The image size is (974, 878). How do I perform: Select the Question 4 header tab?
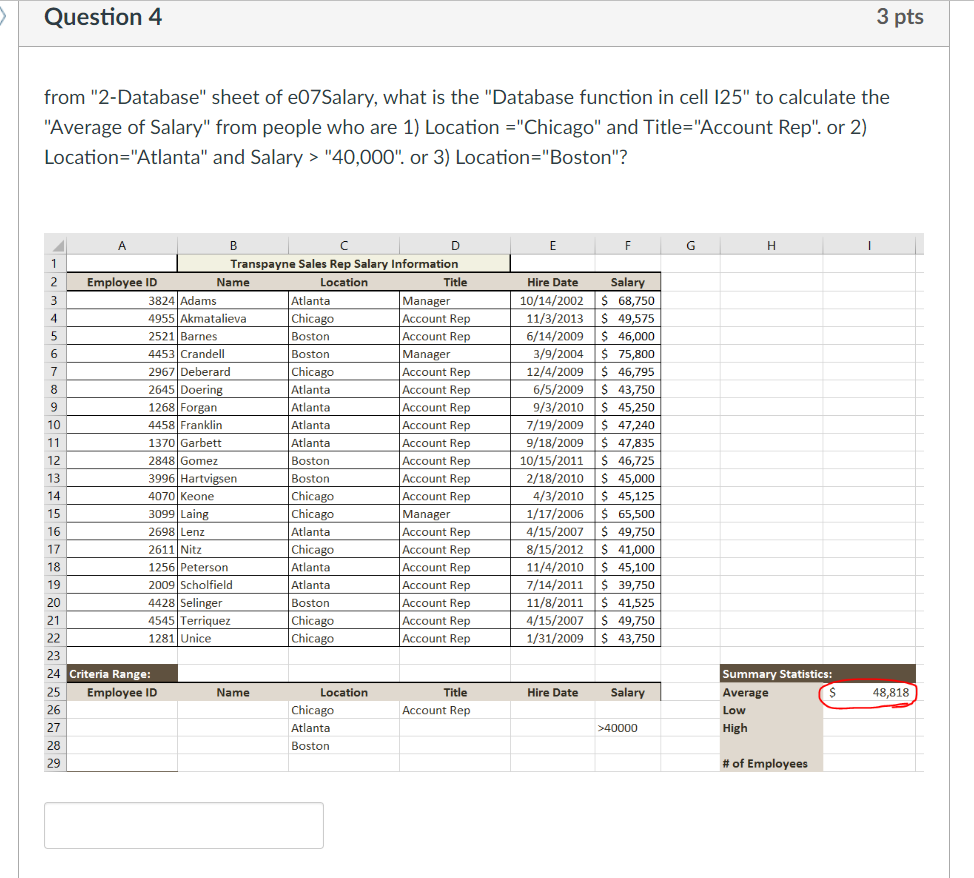[103, 17]
